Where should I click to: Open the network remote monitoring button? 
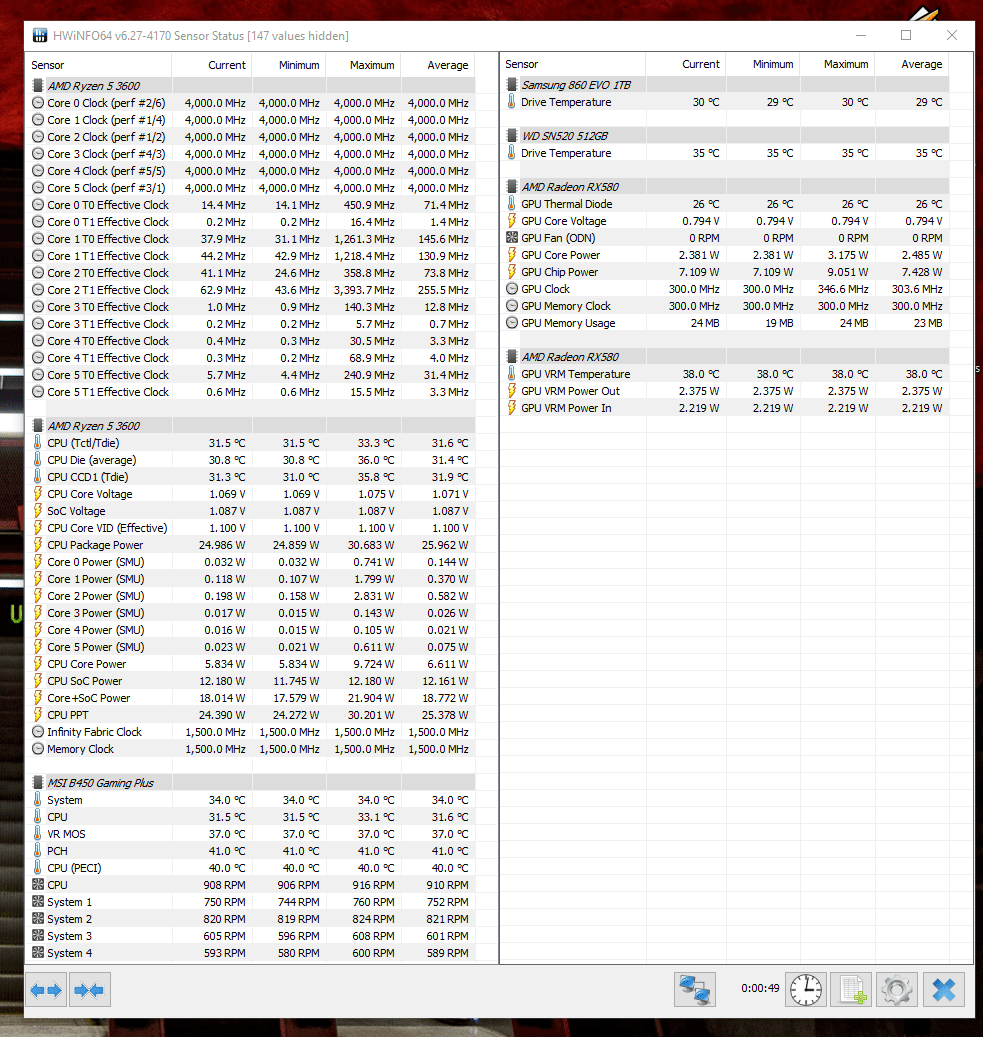(695, 989)
